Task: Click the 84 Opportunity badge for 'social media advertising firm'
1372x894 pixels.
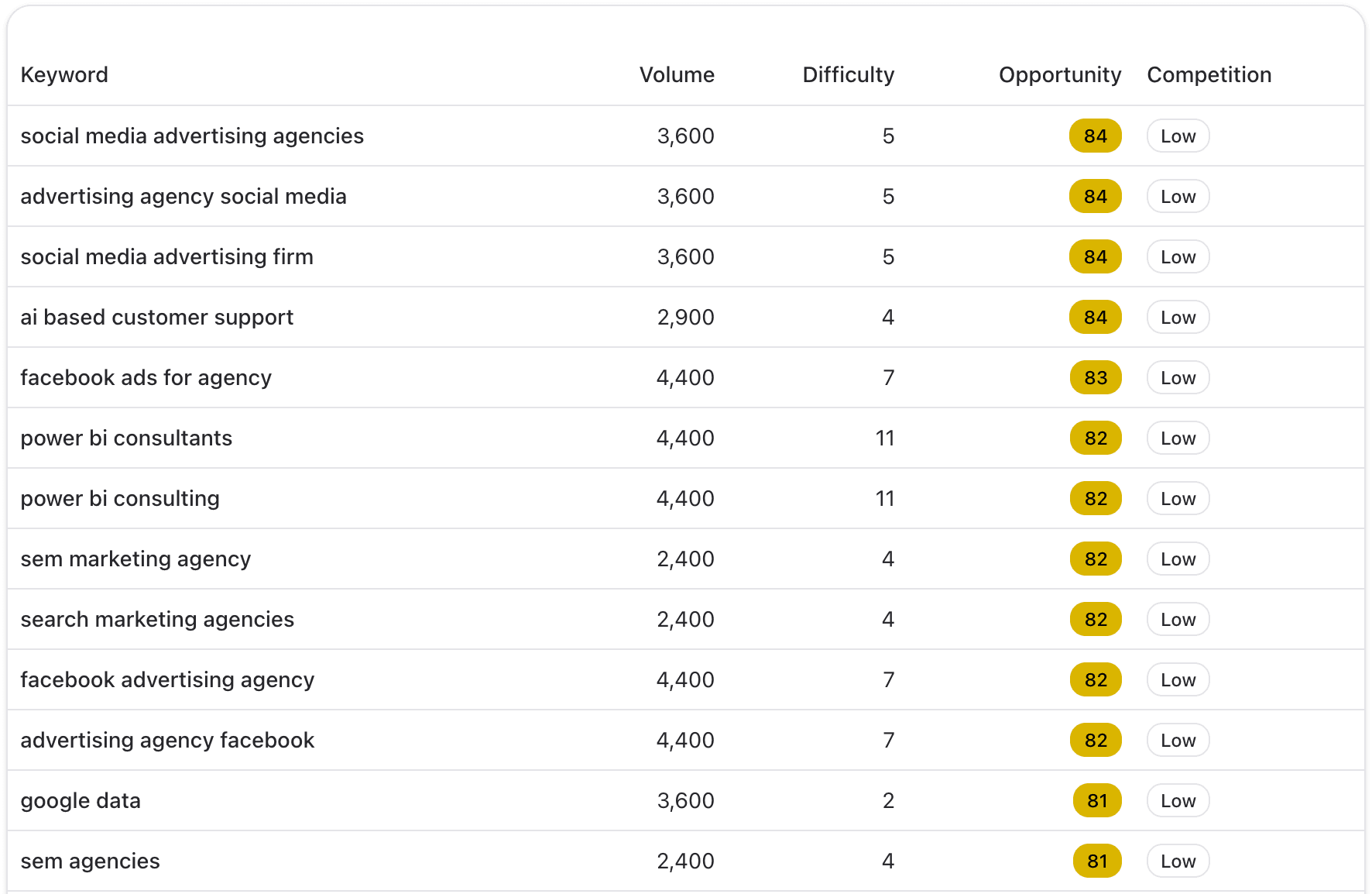Action: (x=1094, y=256)
